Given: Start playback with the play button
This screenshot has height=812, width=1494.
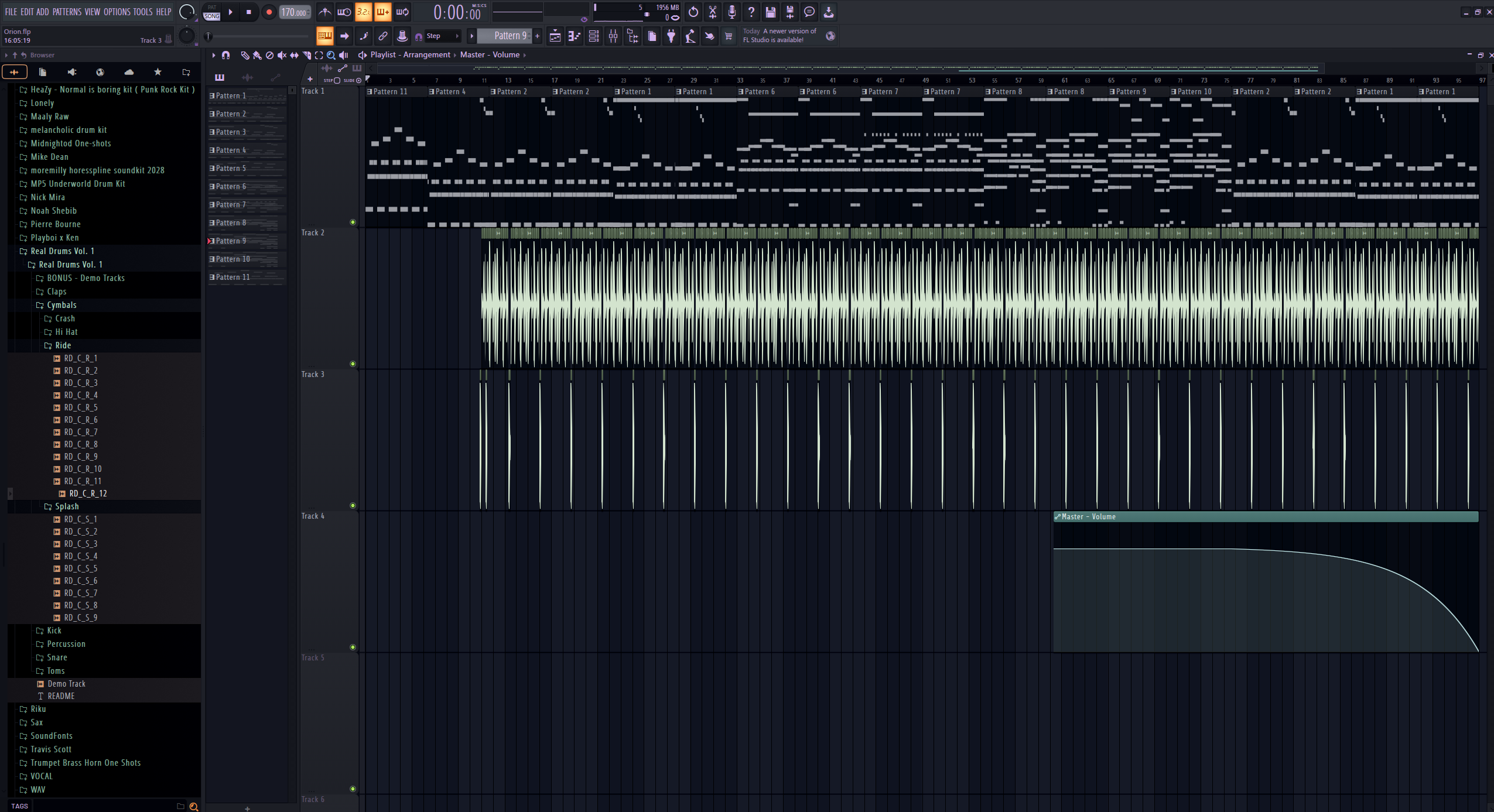Looking at the screenshot, I should [x=231, y=12].
